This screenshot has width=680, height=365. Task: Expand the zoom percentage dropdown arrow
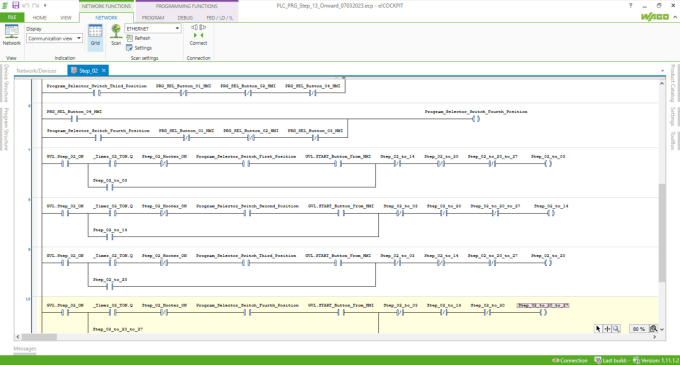point(662,329)
